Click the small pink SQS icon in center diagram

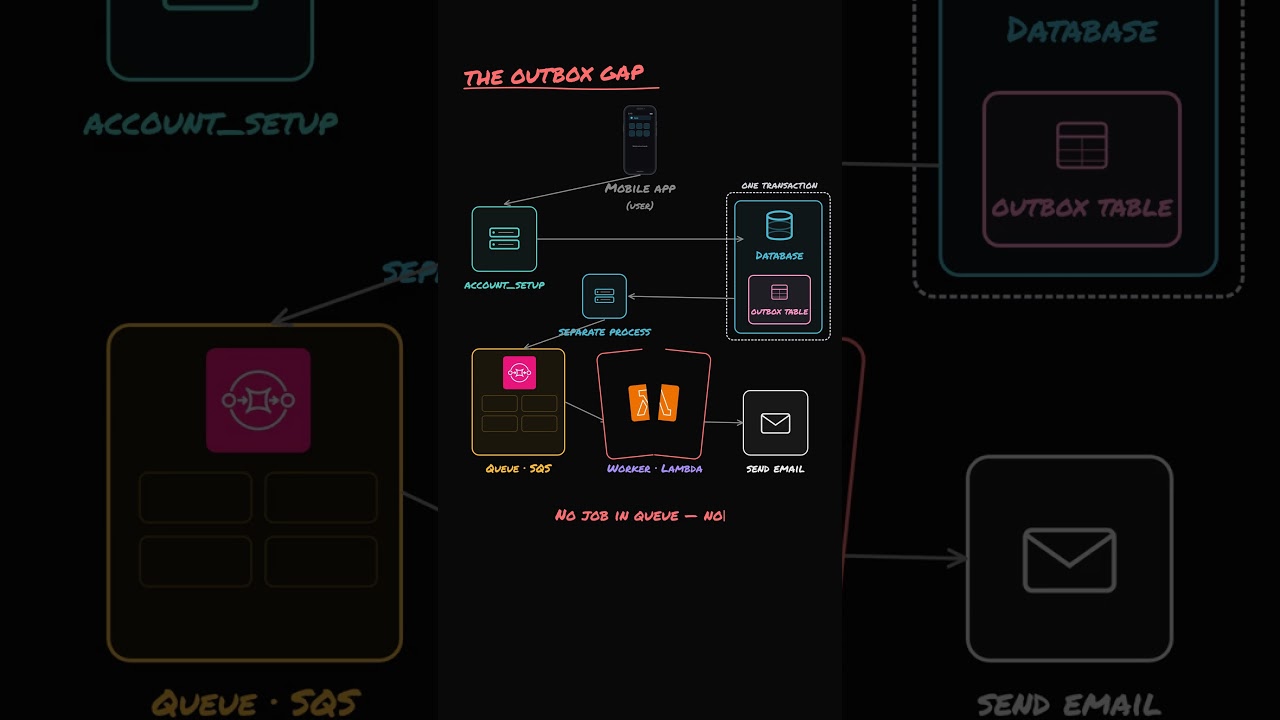click(519, 373)
